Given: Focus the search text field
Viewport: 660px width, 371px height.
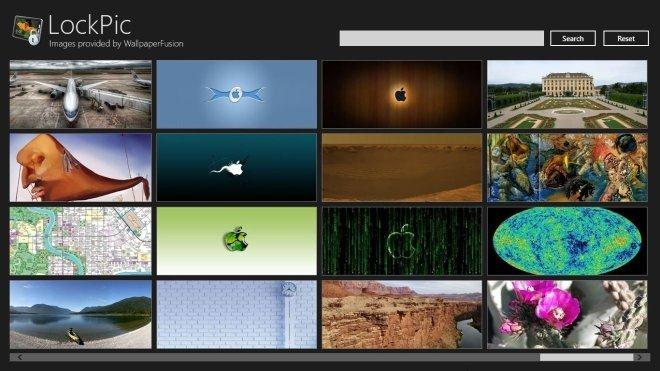Looking at the screenshot, I should 442,38.
